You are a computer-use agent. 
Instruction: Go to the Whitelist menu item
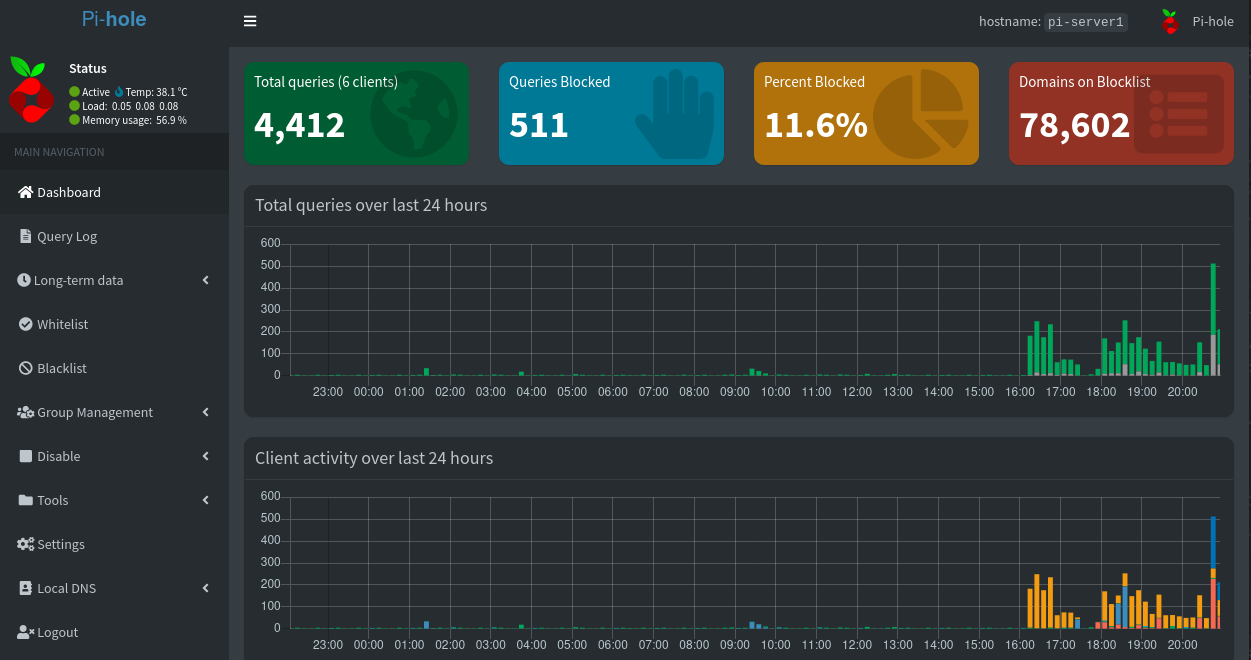pyautogui.click(x=114, y=324)
